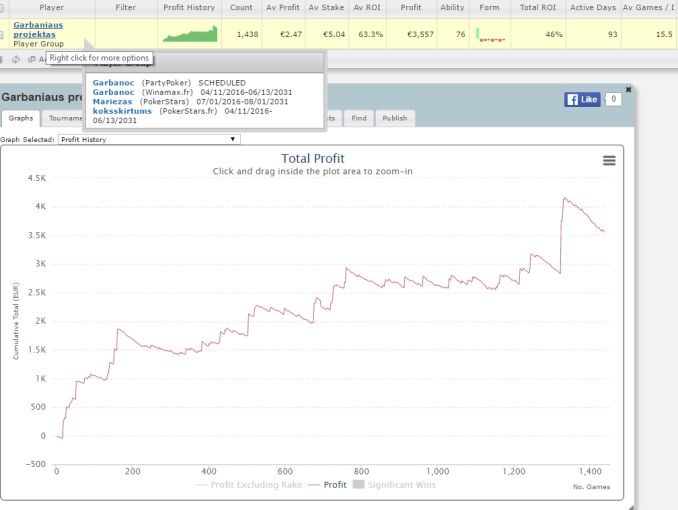The height and width of the screenshot is (510, 678).
Task: Open the chart hamburger menu
Action: (609, 160)
